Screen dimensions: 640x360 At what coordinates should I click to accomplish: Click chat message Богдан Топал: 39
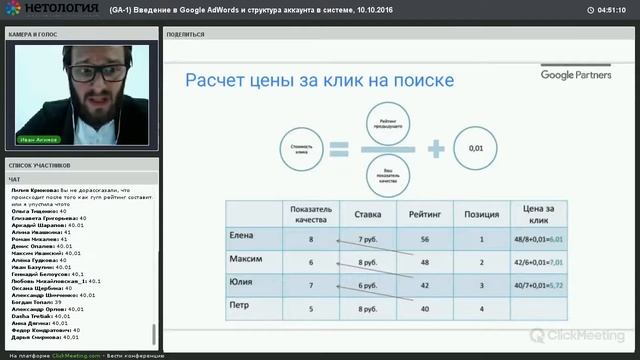pyautogui.click(x=36, y=302)
